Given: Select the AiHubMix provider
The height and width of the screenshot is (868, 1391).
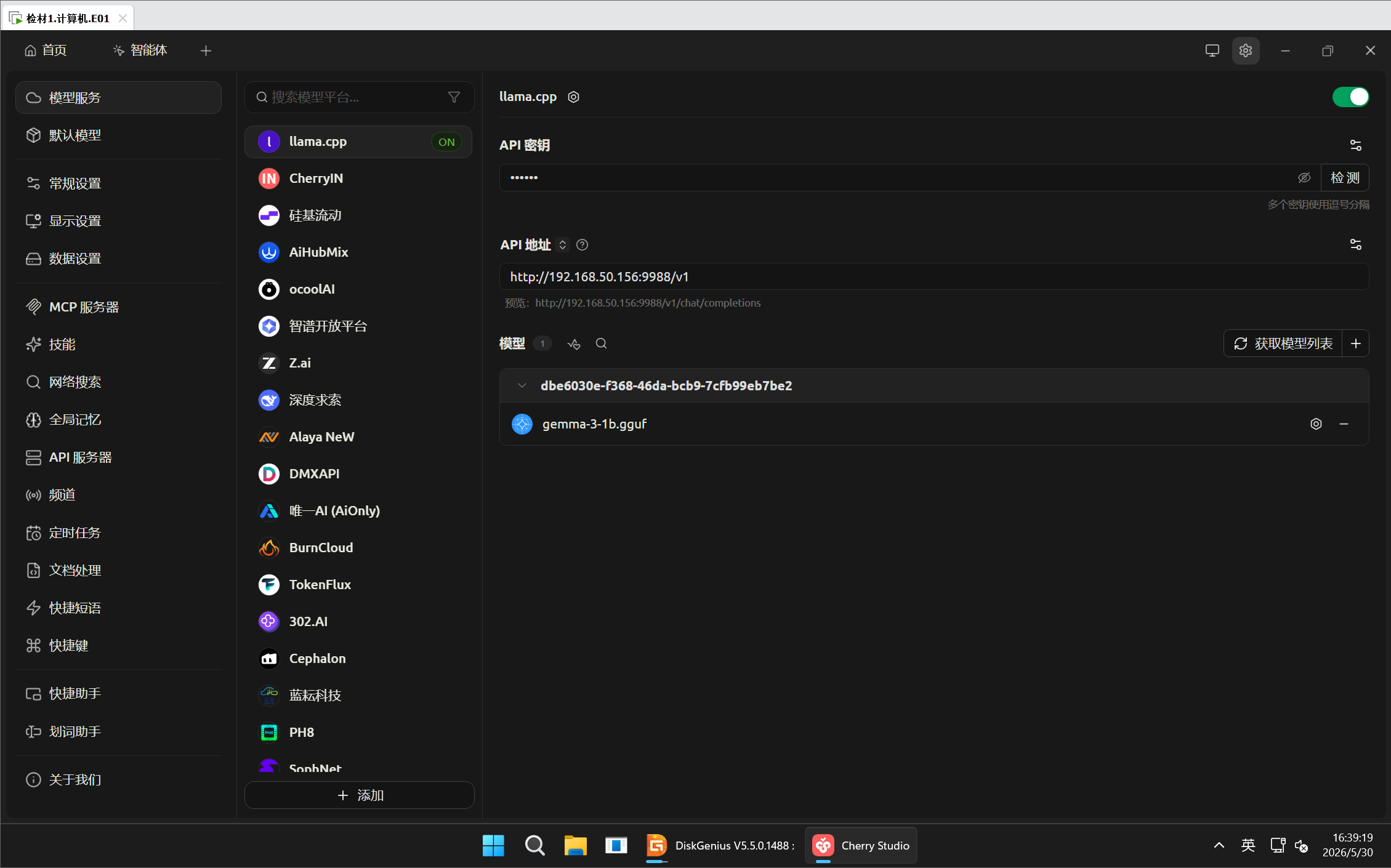Looking at the screenshot, I should (358, 252).
